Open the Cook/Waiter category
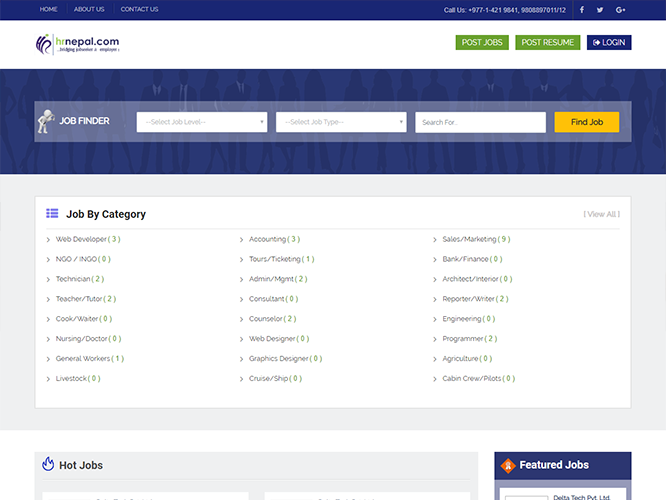This screenshot has width=666, height=500. point(84,319)
